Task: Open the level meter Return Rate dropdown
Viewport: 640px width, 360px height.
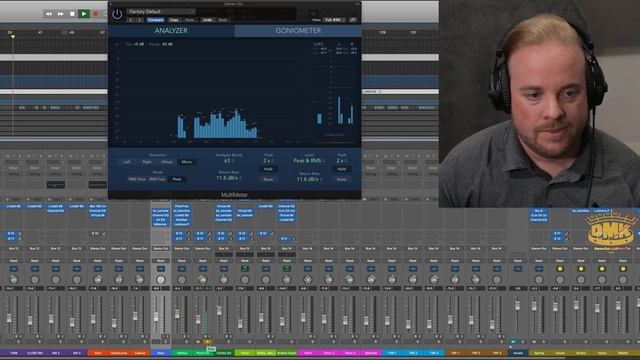Action: [x=309, y=179]
